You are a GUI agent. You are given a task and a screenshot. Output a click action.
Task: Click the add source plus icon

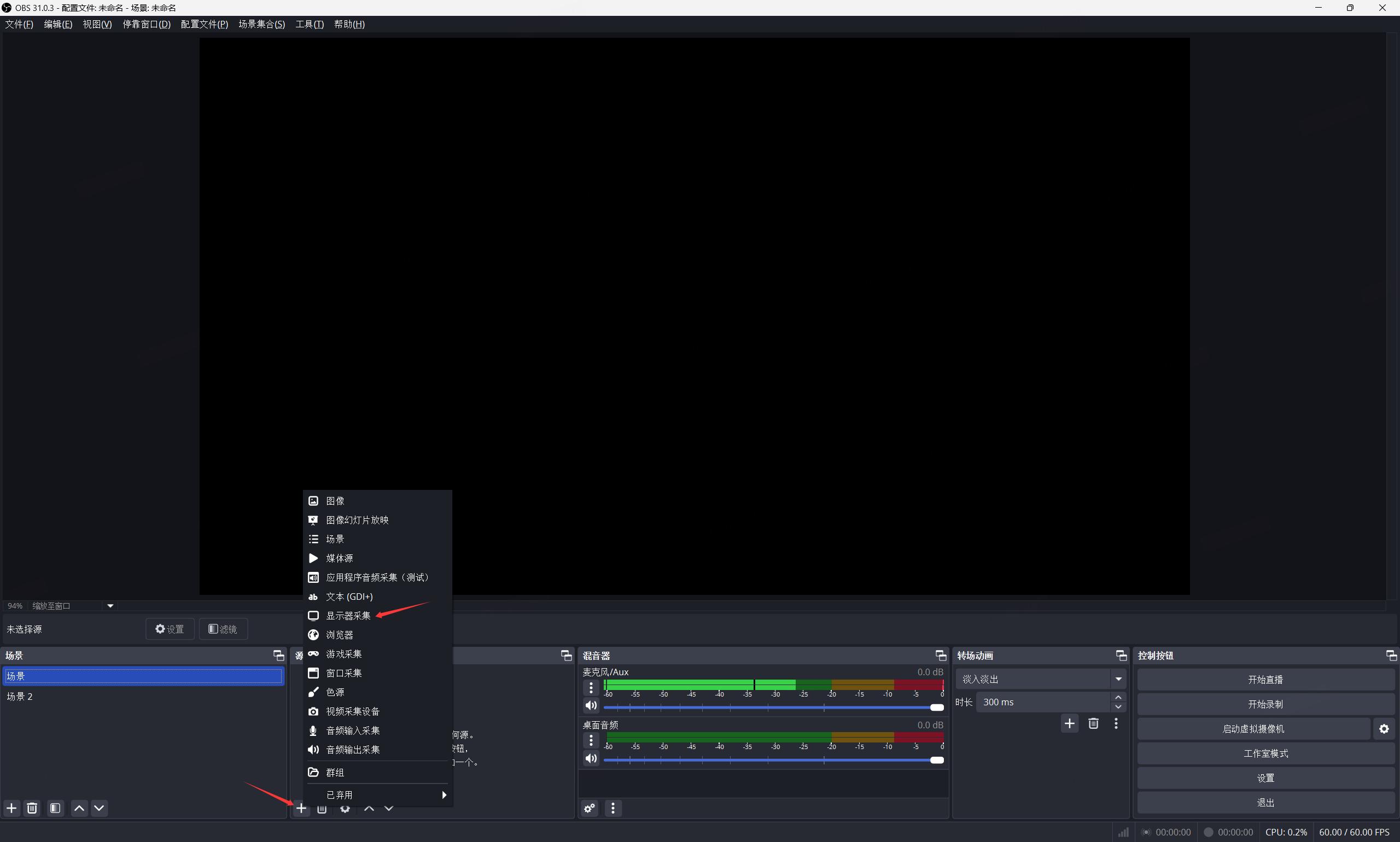pyautogui.click(x=301, y=808)
